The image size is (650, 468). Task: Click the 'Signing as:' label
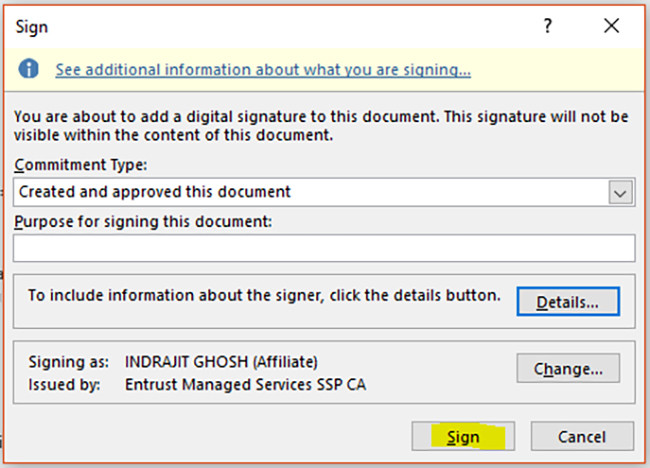tap(62, 361)
